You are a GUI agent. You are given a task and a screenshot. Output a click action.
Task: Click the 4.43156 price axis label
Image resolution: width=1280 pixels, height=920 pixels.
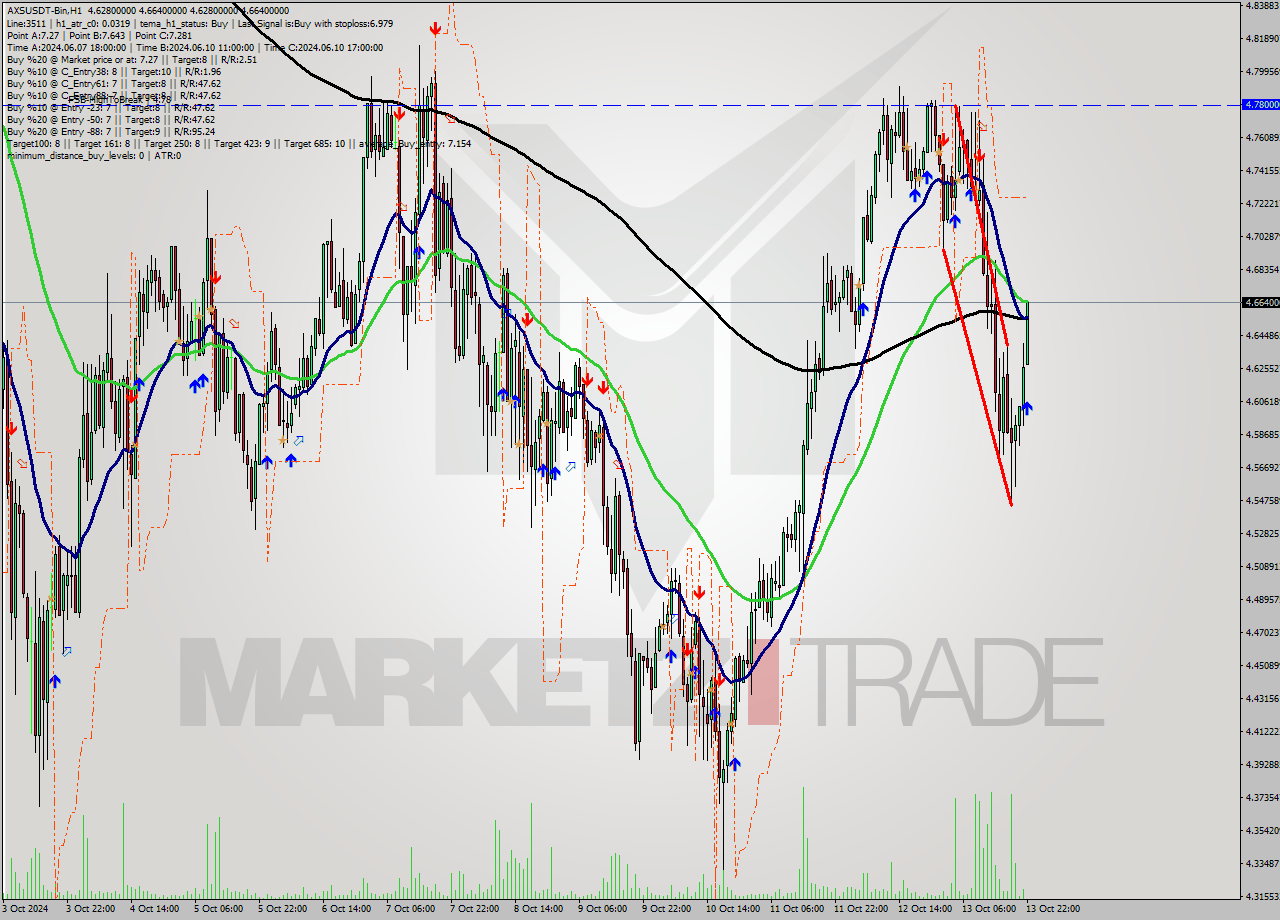(x=1262, y=698)
